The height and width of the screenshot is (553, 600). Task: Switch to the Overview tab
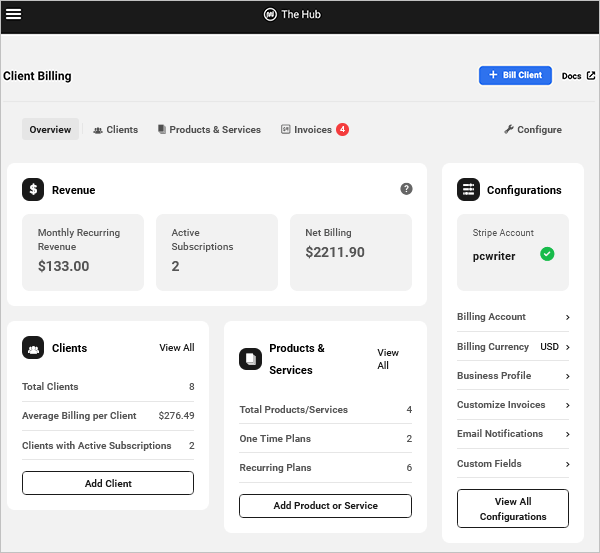click(50, 129)
